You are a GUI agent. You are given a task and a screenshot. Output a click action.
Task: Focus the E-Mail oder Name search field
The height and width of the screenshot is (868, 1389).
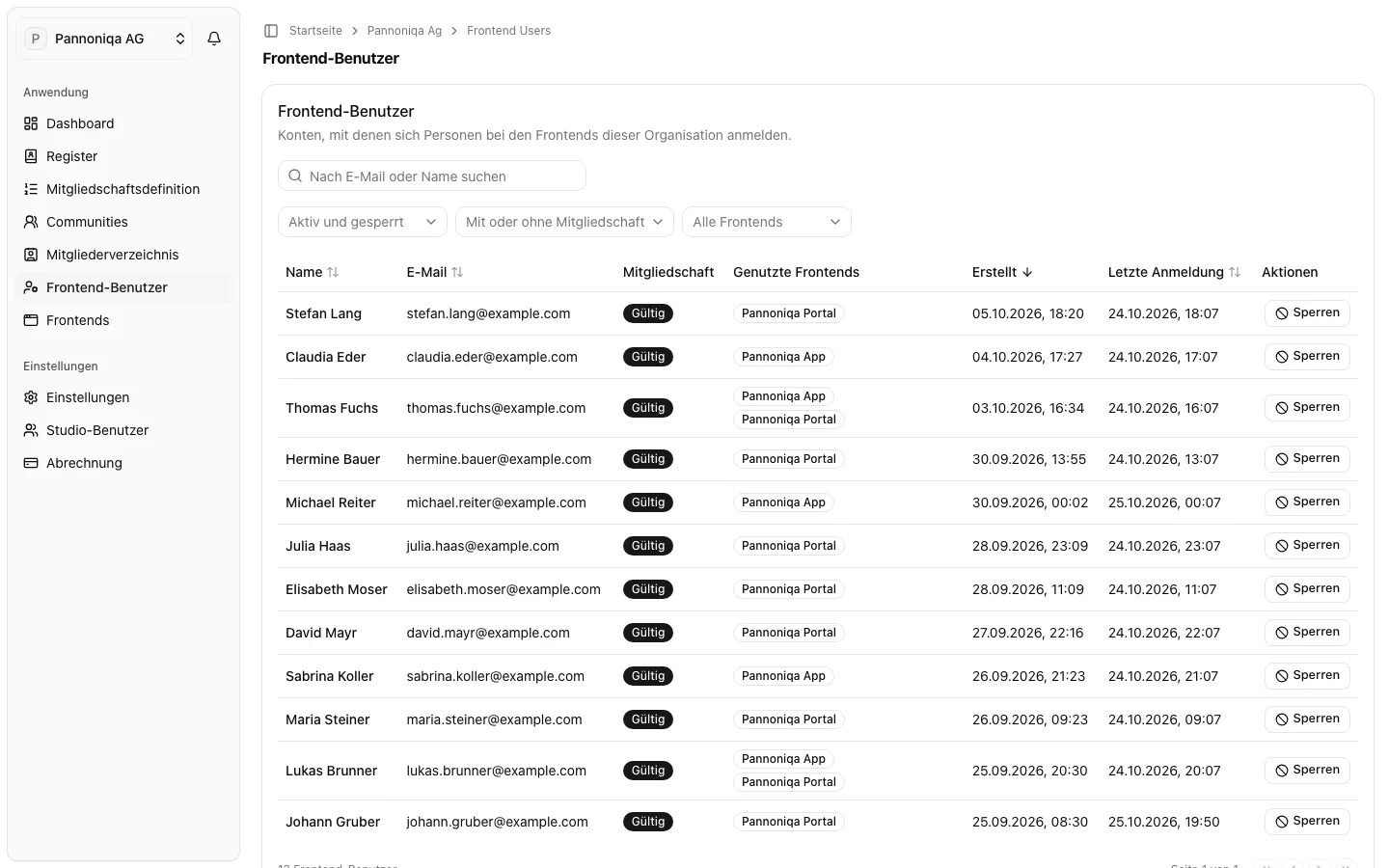click(x=432, y=176)
